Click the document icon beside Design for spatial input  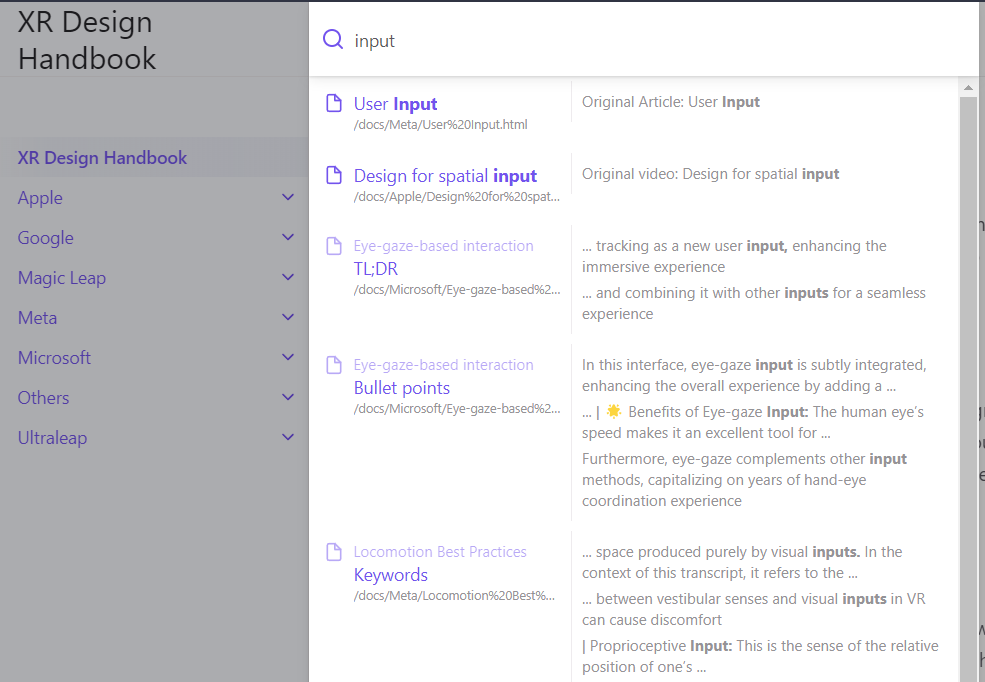(334, 175)
